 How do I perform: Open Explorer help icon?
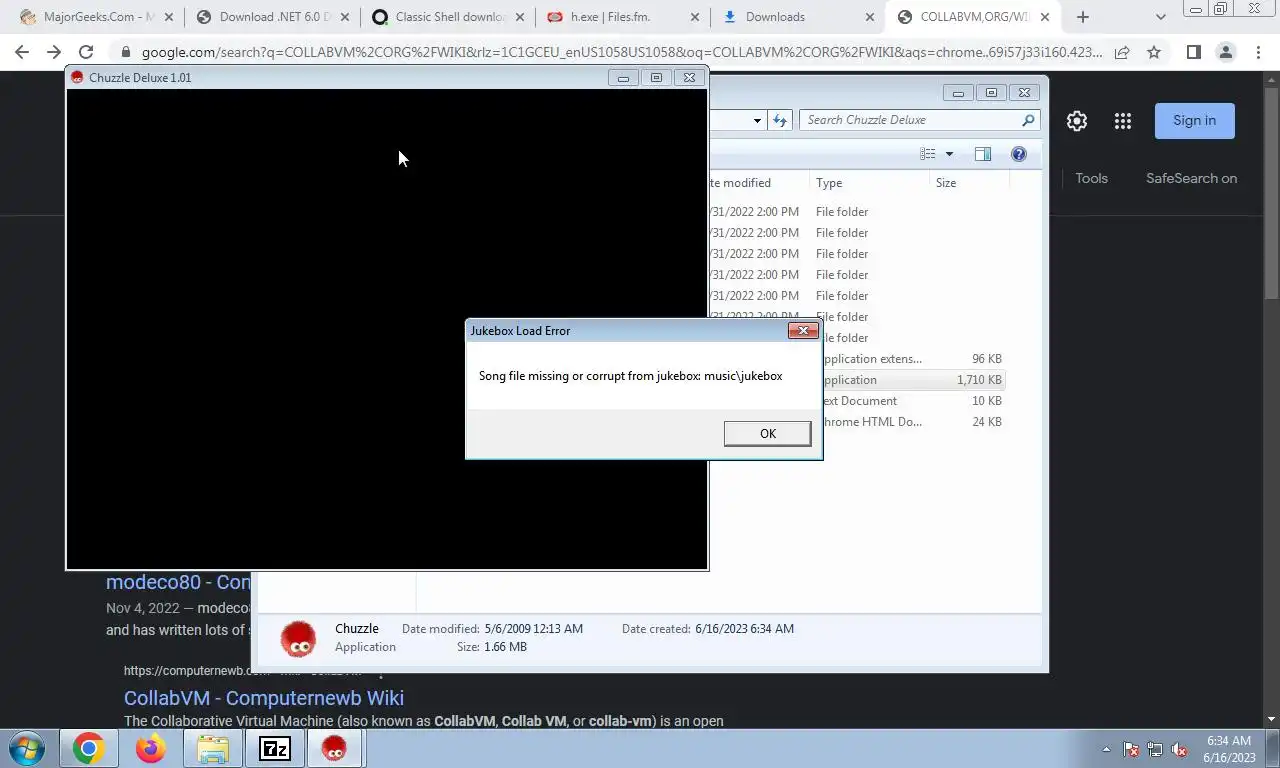pyautogui.click(x=1019, y=154)
